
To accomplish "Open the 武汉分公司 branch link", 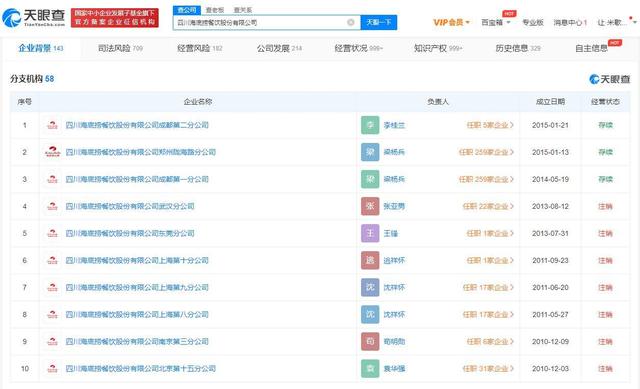I will pos(130,206).
